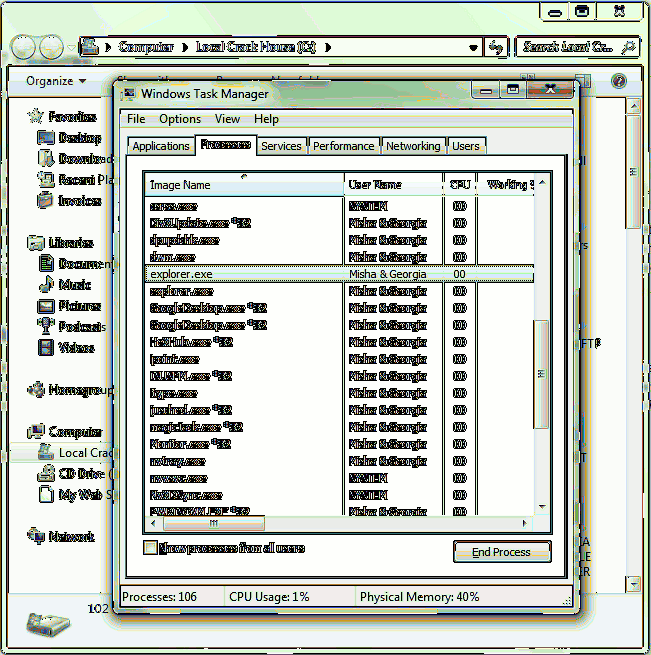Select the jusched.exe *32 process row
The image size is (651, 655).
click(339, 410)
